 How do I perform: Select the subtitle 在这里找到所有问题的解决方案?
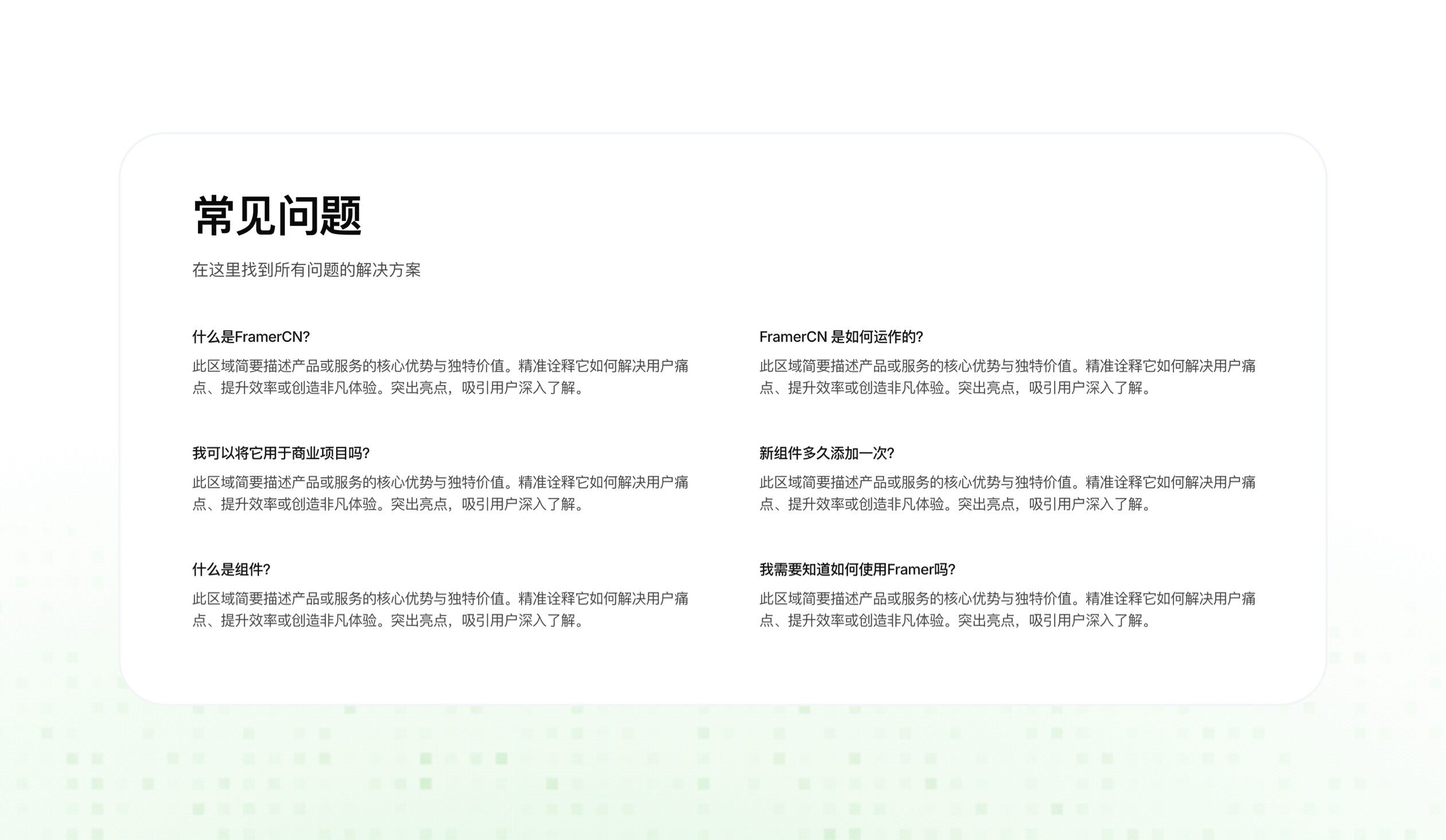[306, 270]
